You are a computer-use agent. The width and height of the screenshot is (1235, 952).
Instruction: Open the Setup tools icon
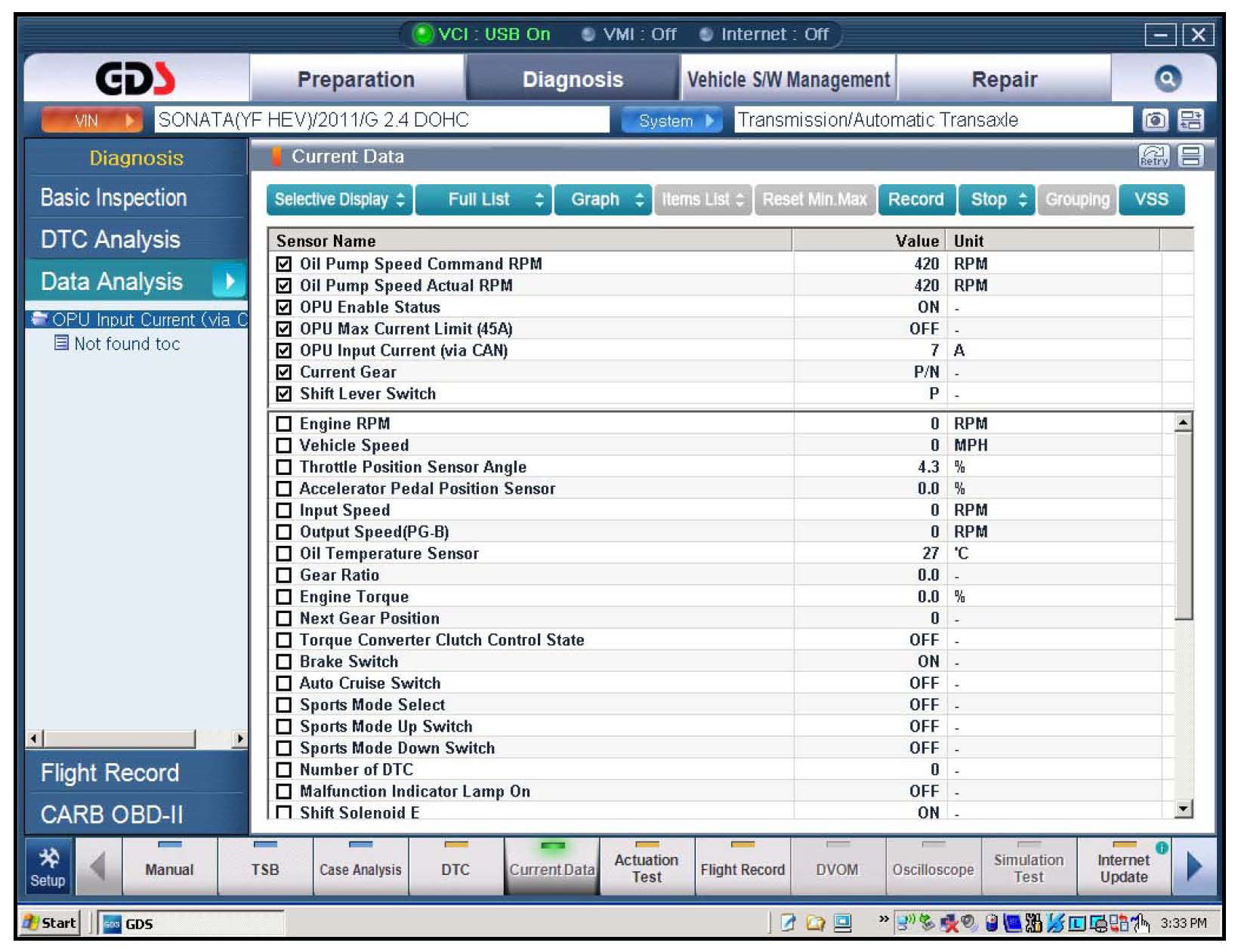(x=48, y=867)
